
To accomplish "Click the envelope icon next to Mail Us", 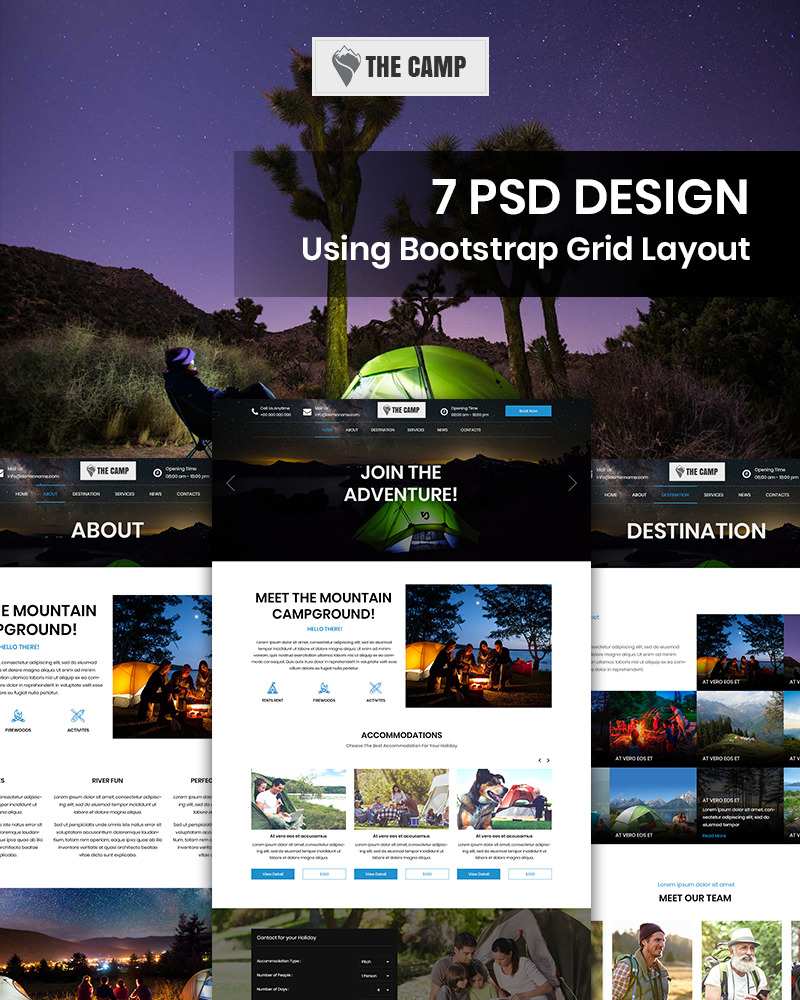I will [306, 411].
